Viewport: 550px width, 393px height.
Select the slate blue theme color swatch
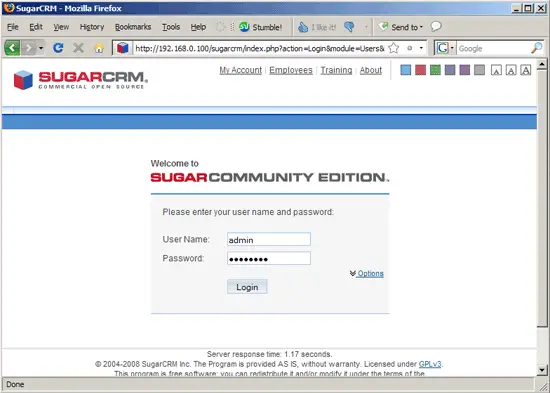[x=450, y=70]
